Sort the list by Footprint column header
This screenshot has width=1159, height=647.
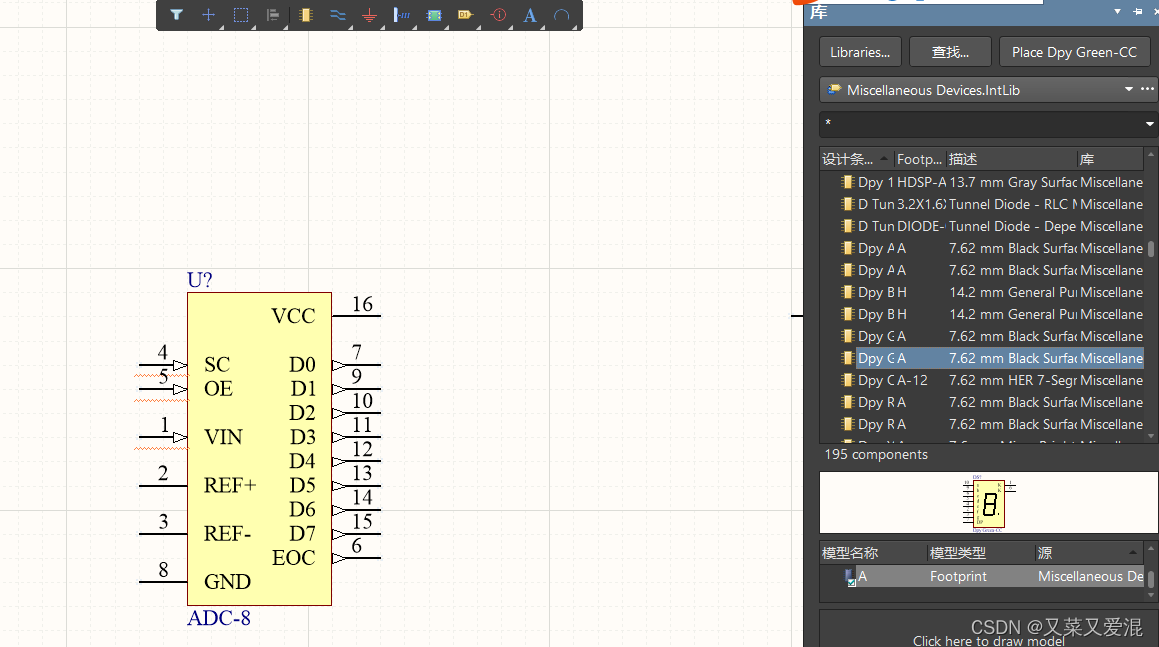point(919,159)
